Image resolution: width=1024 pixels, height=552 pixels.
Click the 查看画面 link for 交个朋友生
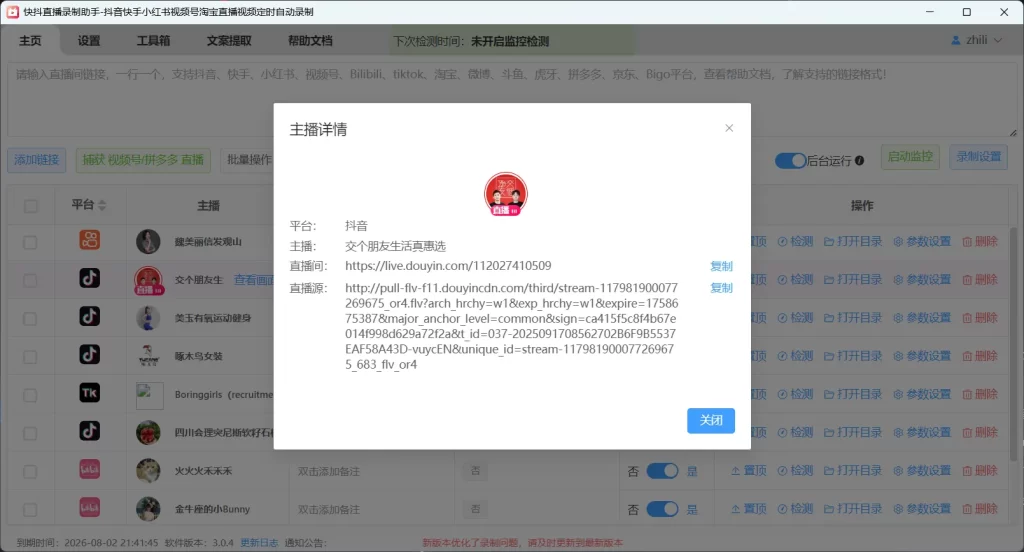253,280
